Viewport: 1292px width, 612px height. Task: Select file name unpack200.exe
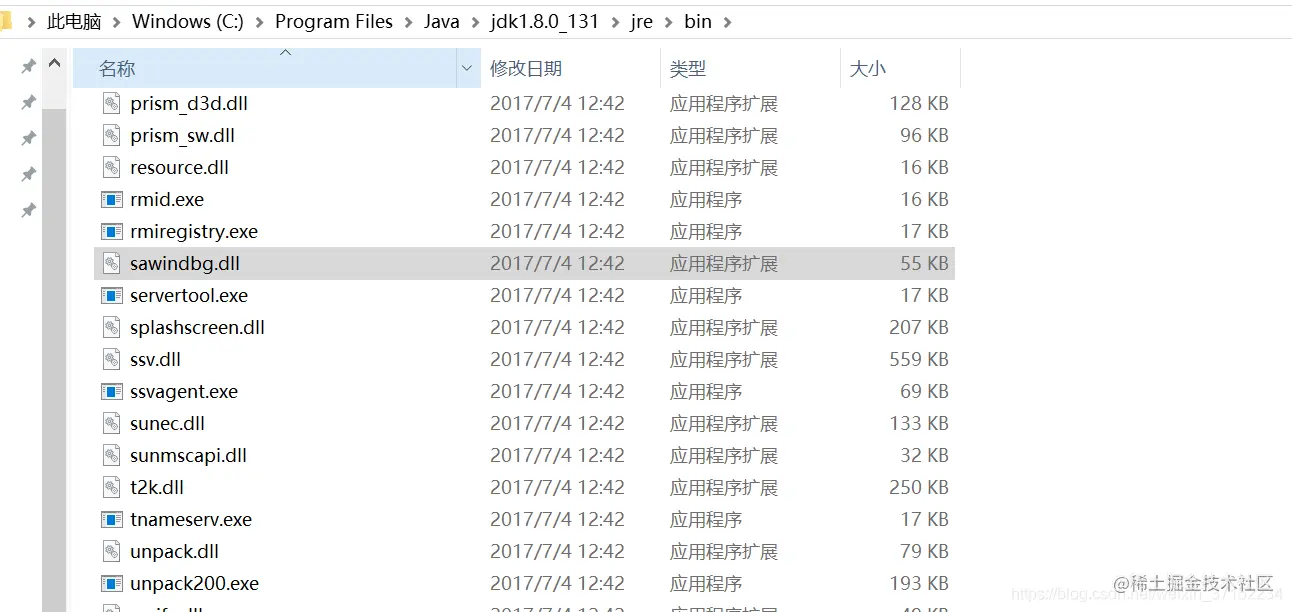click(x=194, y=583)
